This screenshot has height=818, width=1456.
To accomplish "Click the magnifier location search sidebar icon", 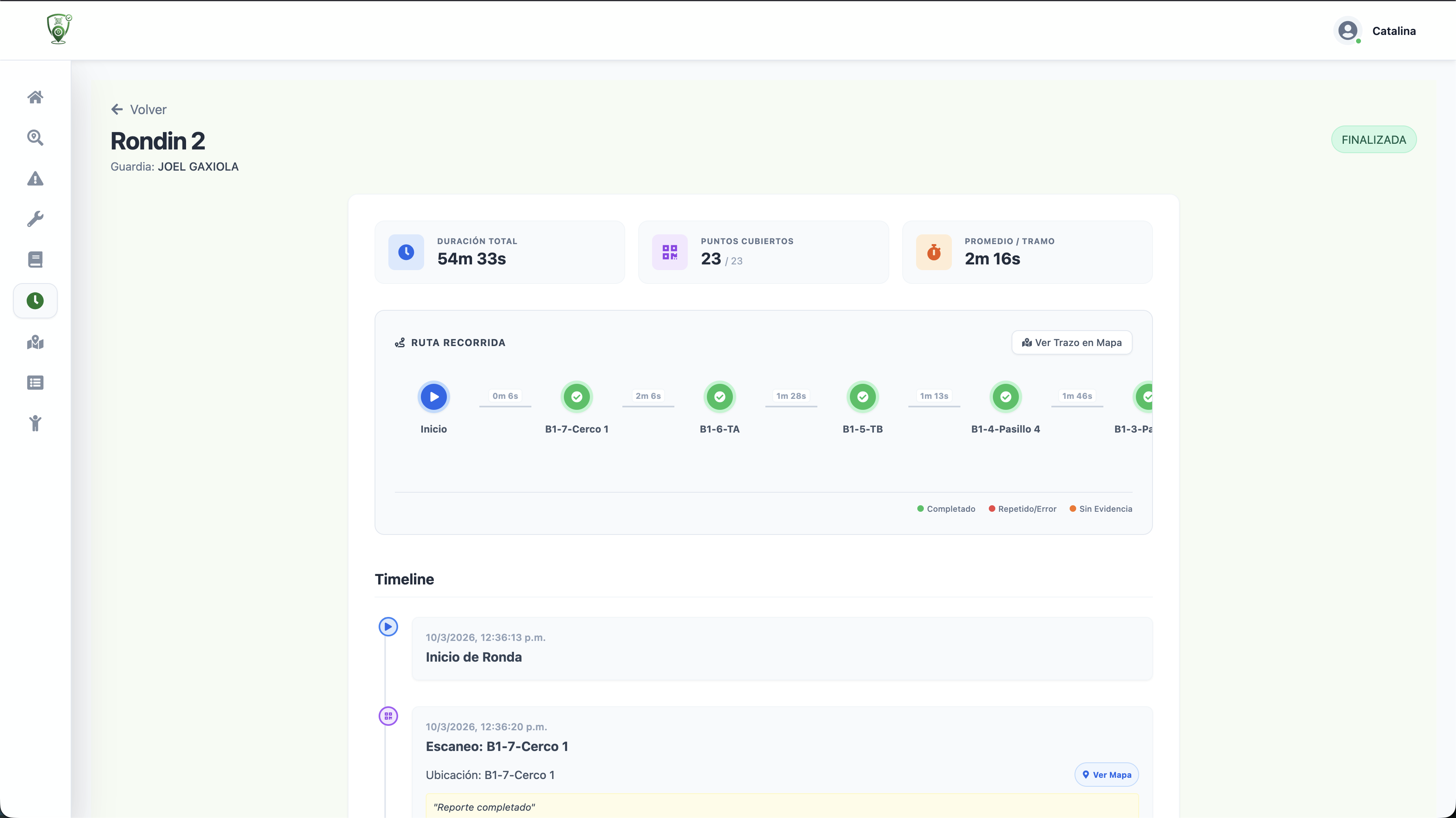I will (x=35, y=138).
